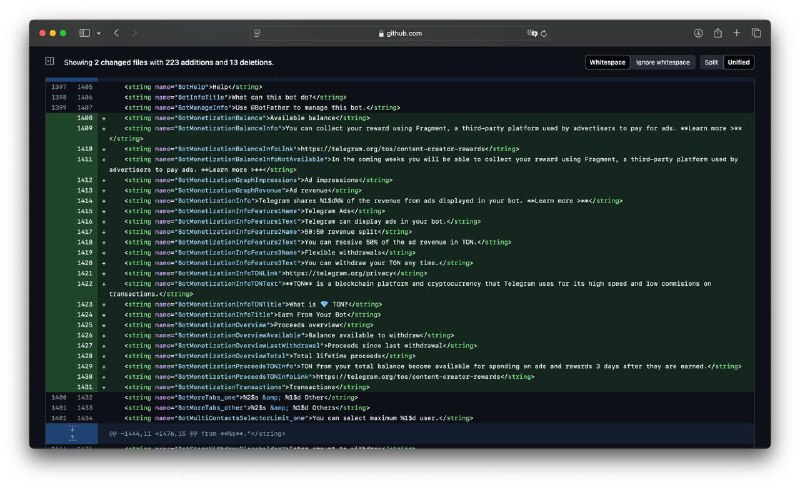Open a new tab with plus icon
Screen dimensions: 800x487
pos(737,33)
